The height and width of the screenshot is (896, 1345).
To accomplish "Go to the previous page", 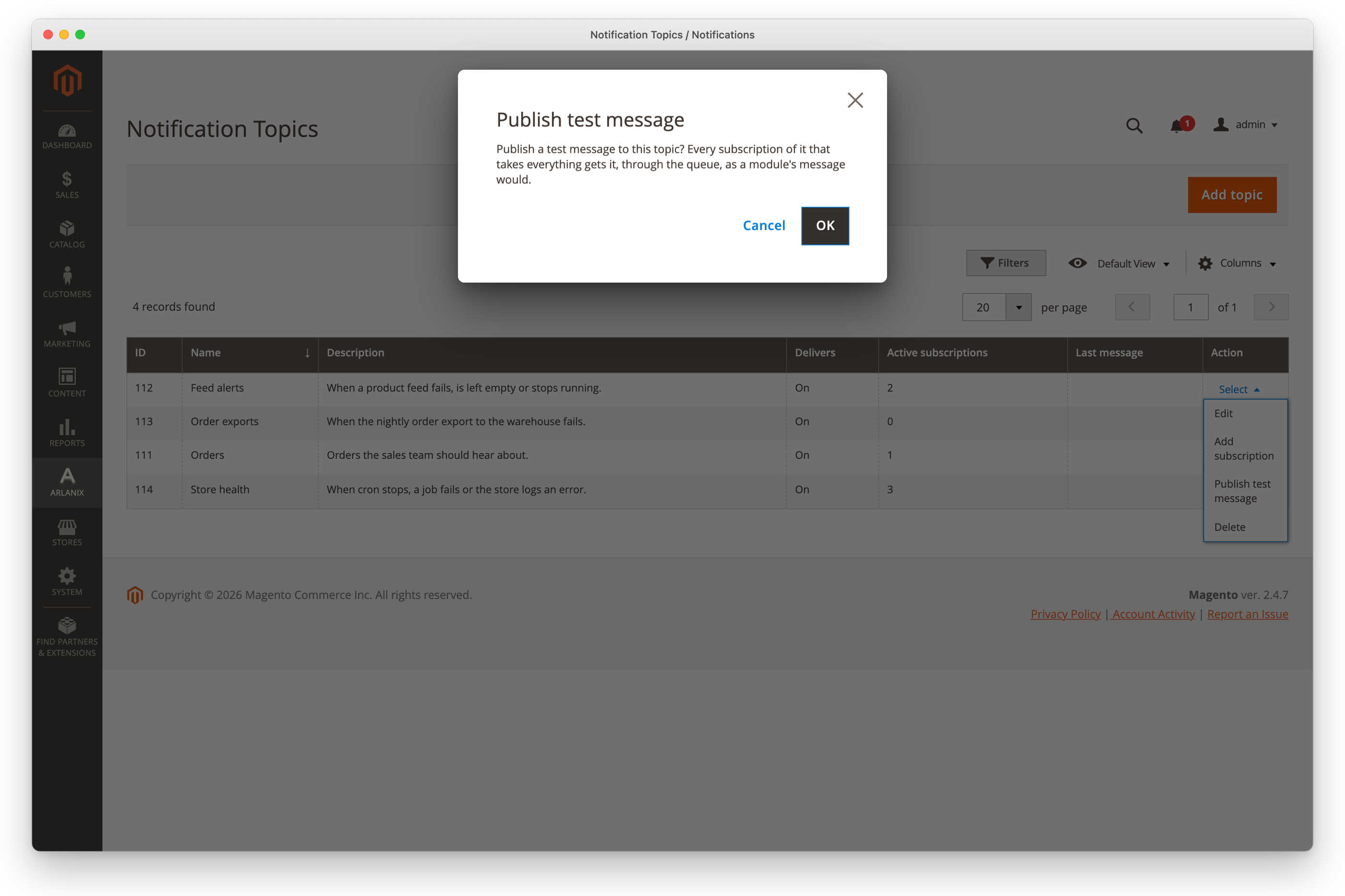I will tap(1132, 307).
